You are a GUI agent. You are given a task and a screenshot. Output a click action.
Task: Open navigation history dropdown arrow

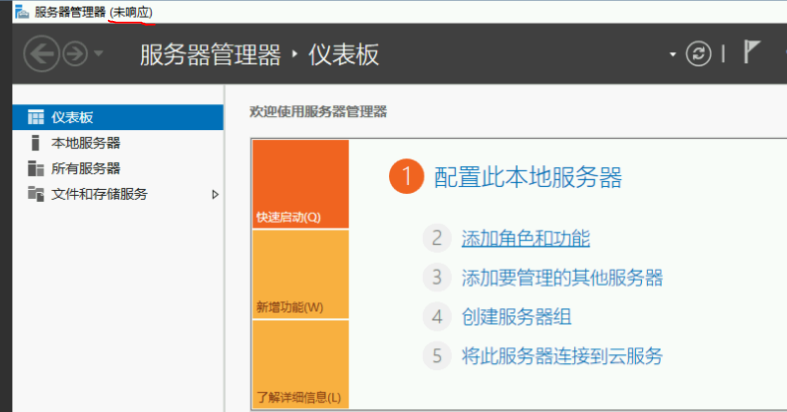point(98,53)
